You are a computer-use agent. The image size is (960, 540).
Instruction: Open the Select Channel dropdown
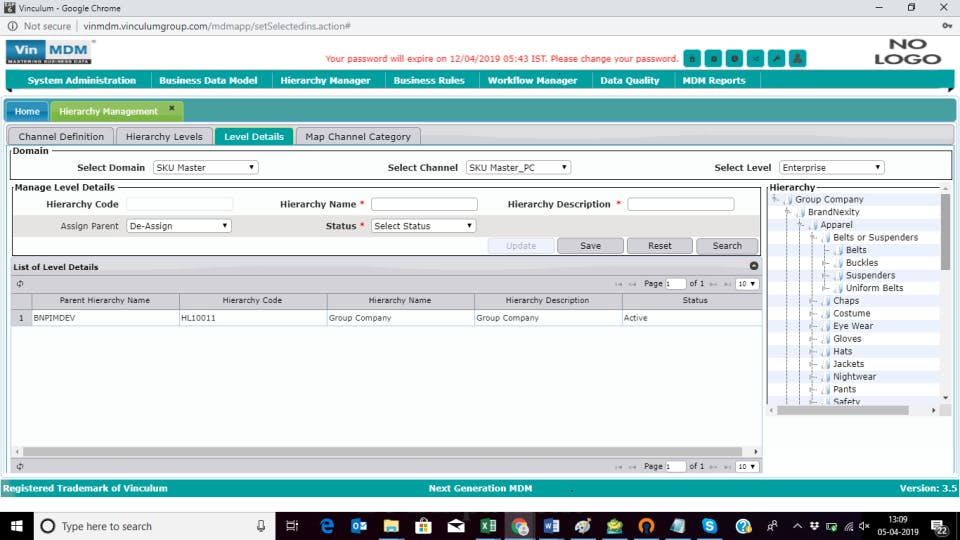point(518,167)
